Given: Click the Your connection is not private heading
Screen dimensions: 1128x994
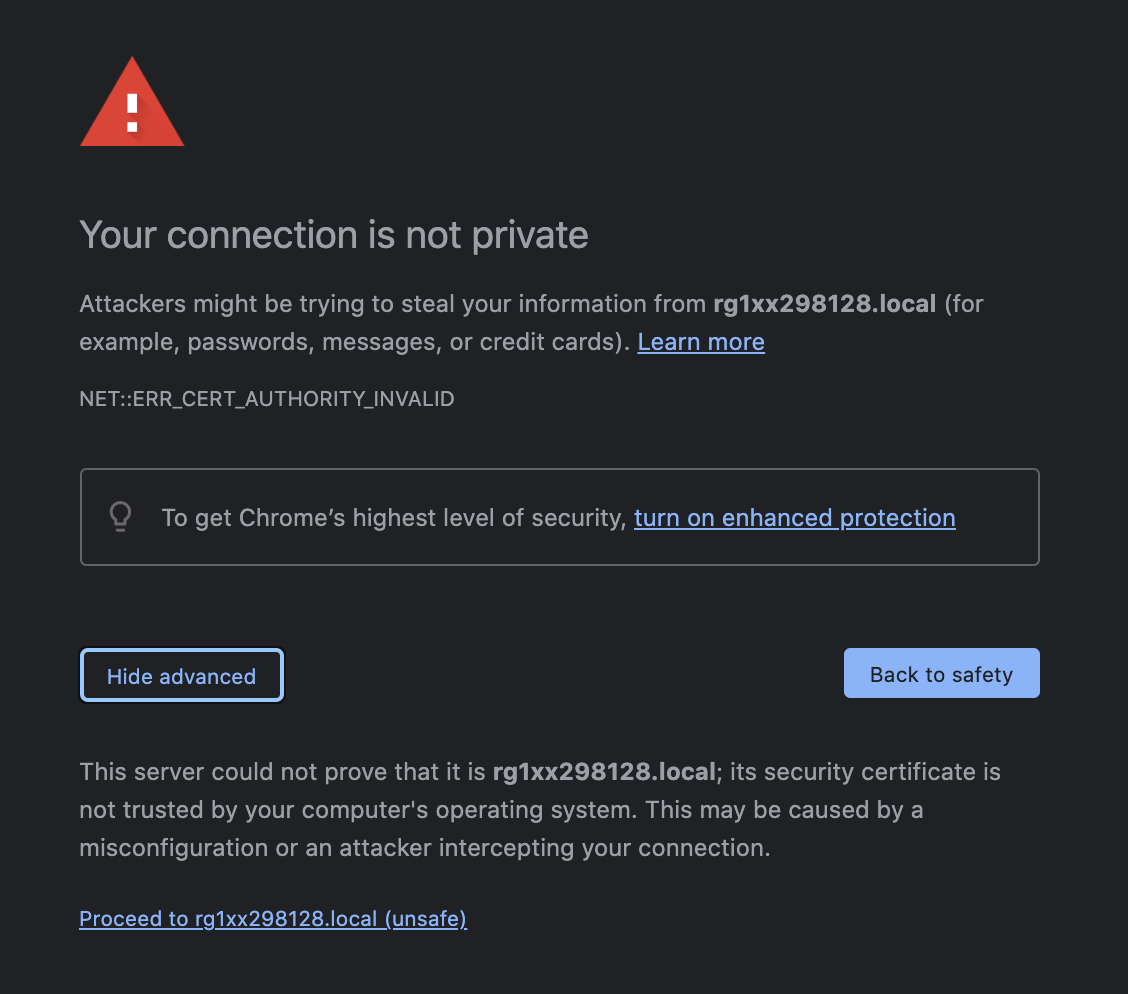Looking at the screenshot, I should coord(334,235).
